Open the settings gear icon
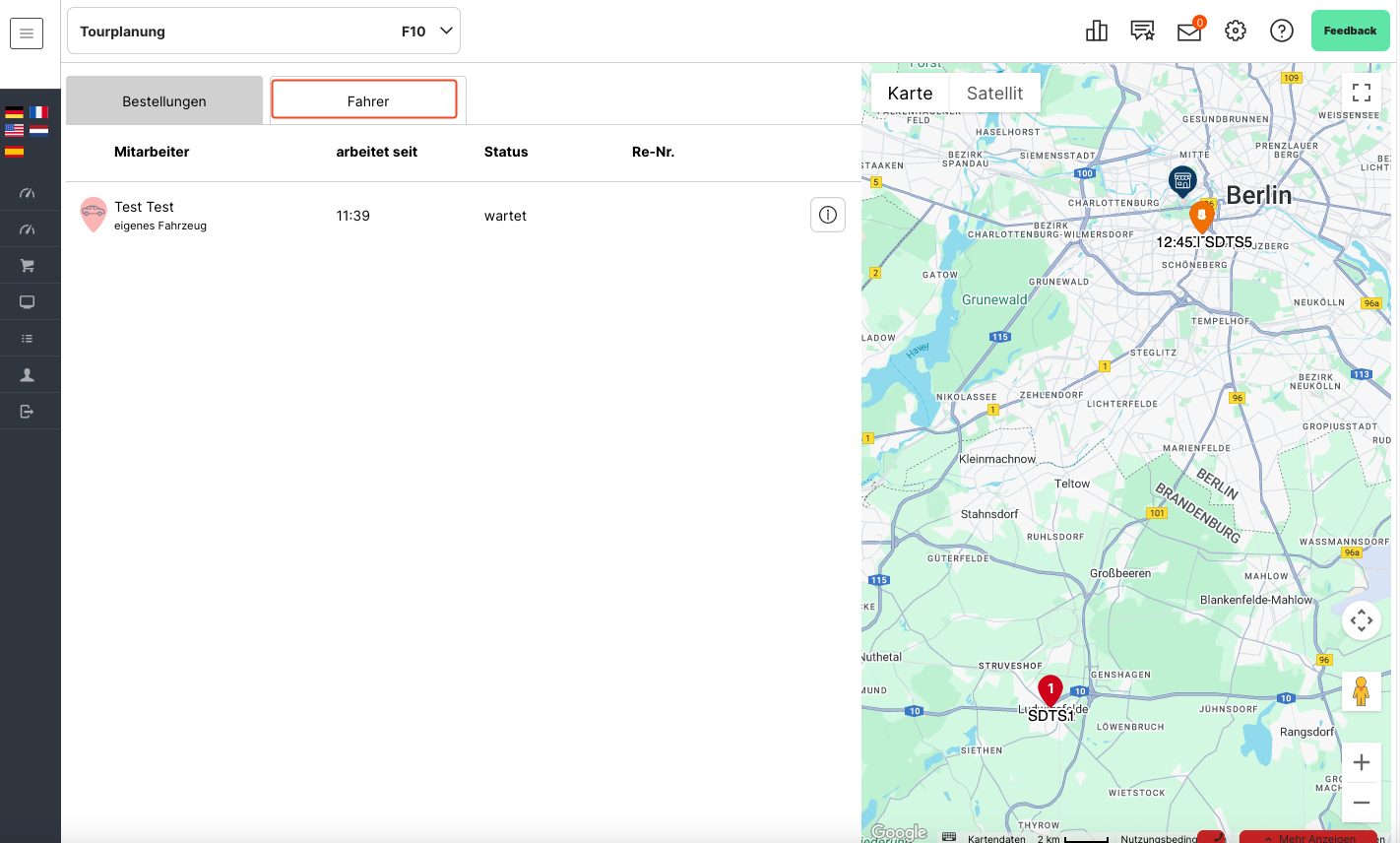This screenshot has height=843, width=1400. pyautogui.click(x=1236, y=32)
